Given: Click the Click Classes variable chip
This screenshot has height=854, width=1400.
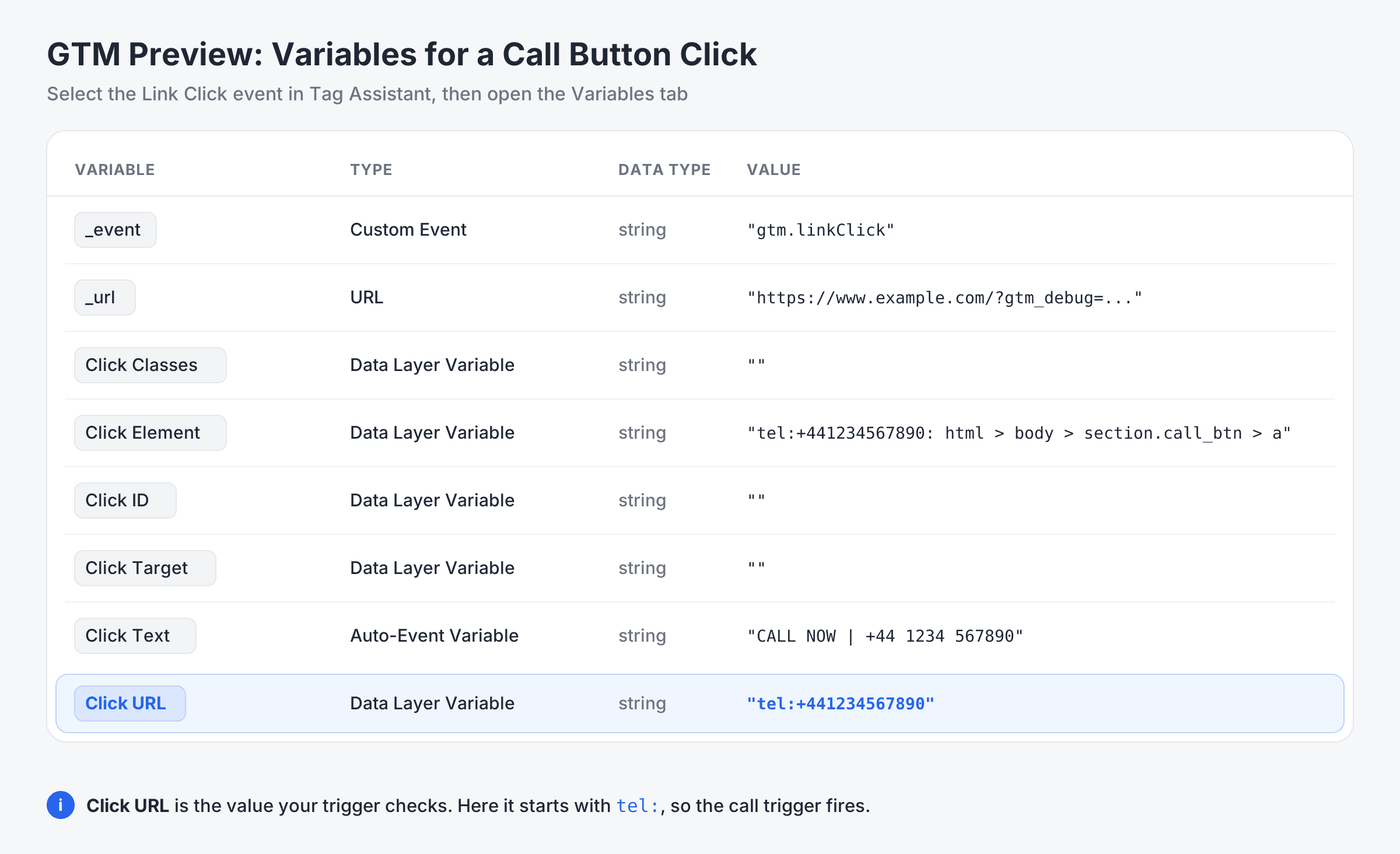Looking at the screenshot, I should tap(150, 365).
